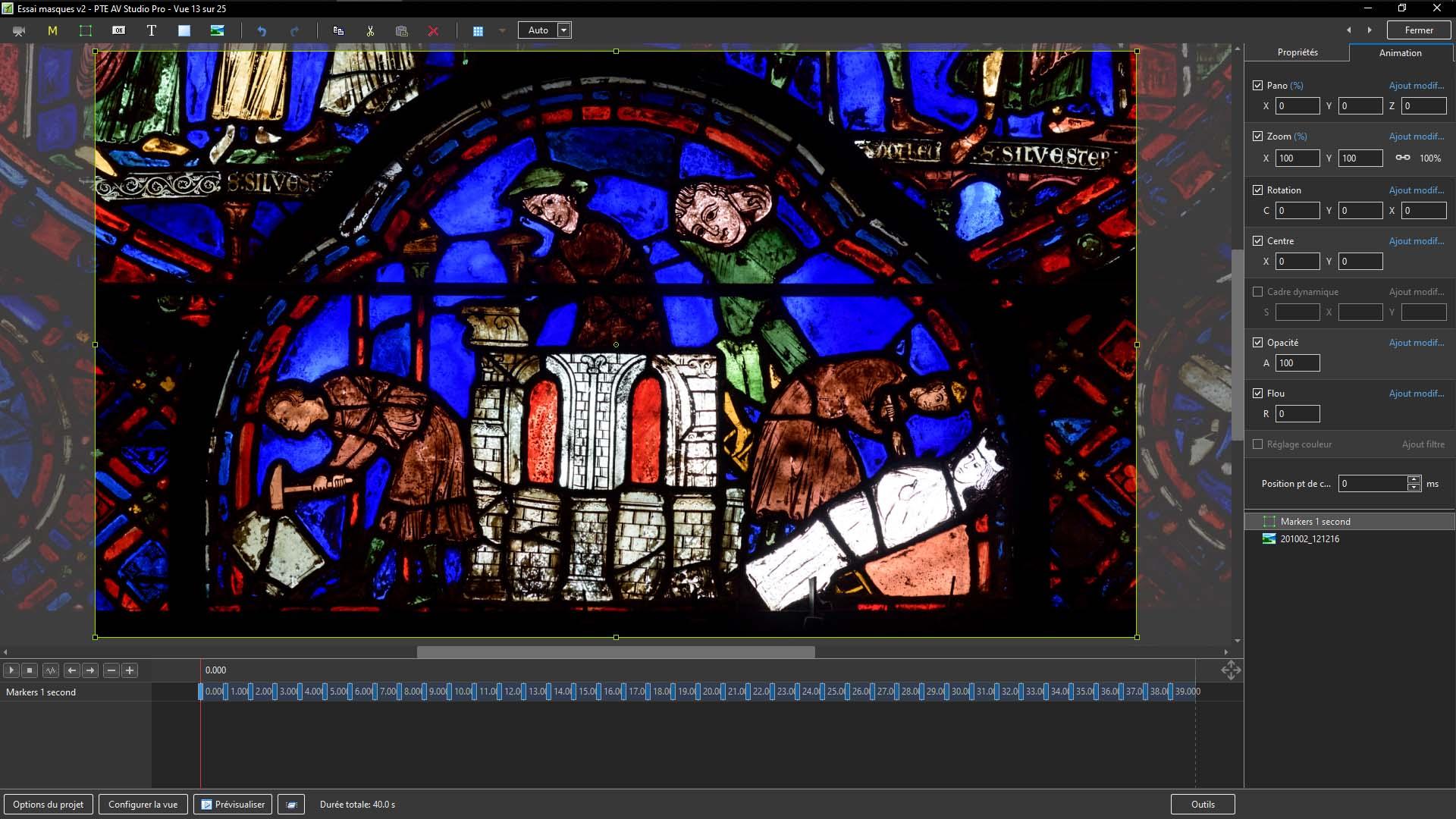Click the Prévisualiser button

[233, 805]
